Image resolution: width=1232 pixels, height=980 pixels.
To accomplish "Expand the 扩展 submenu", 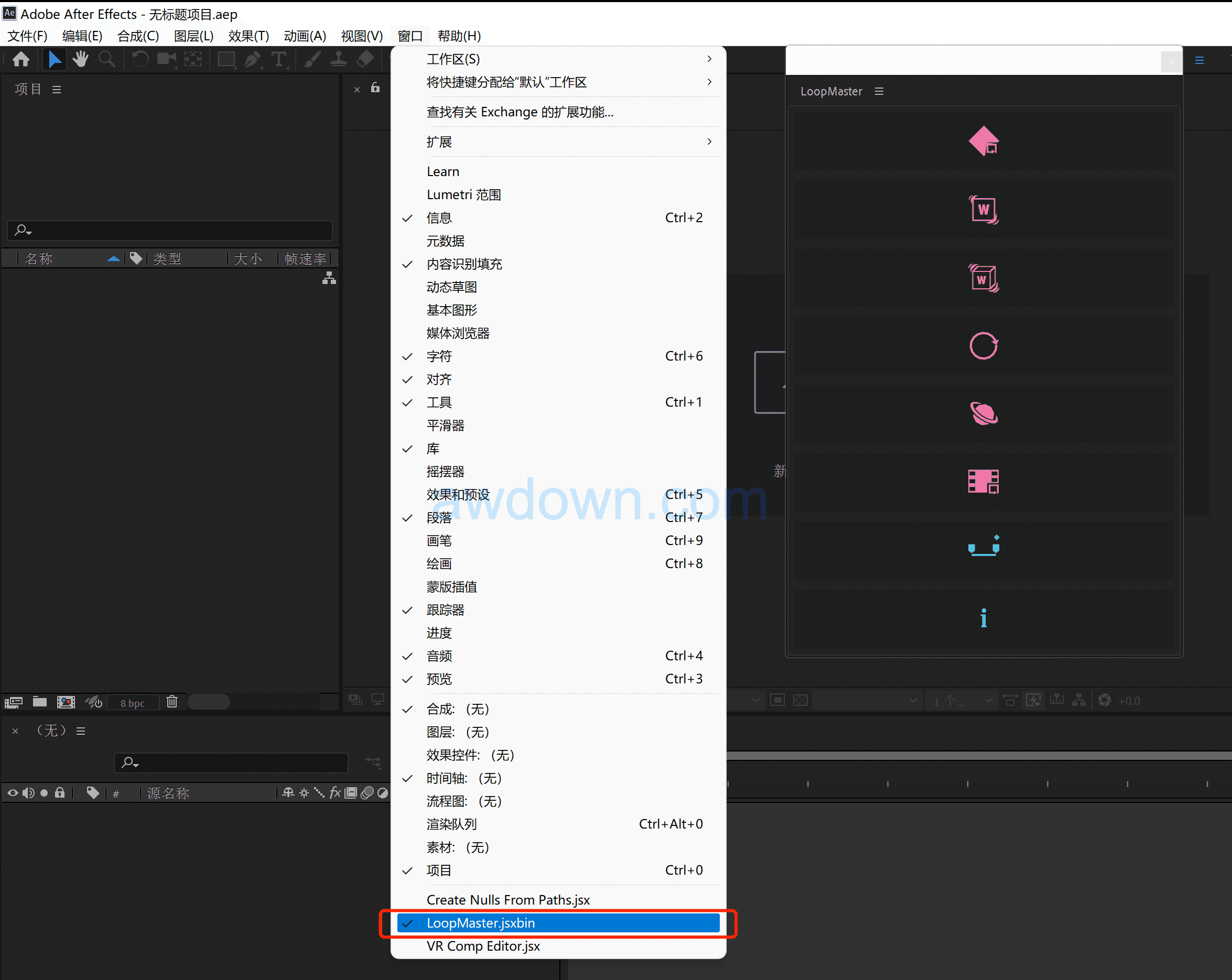I will tap(439, 141).
